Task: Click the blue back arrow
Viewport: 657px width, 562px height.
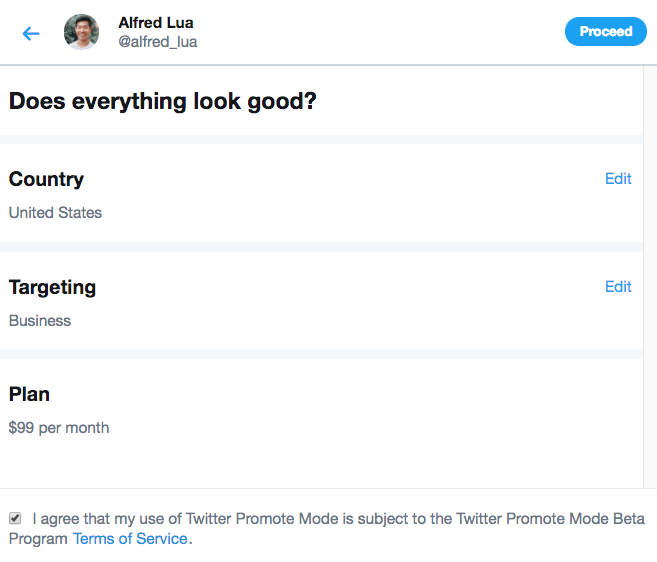Action: pyautogui.click(x=31, y=33)
